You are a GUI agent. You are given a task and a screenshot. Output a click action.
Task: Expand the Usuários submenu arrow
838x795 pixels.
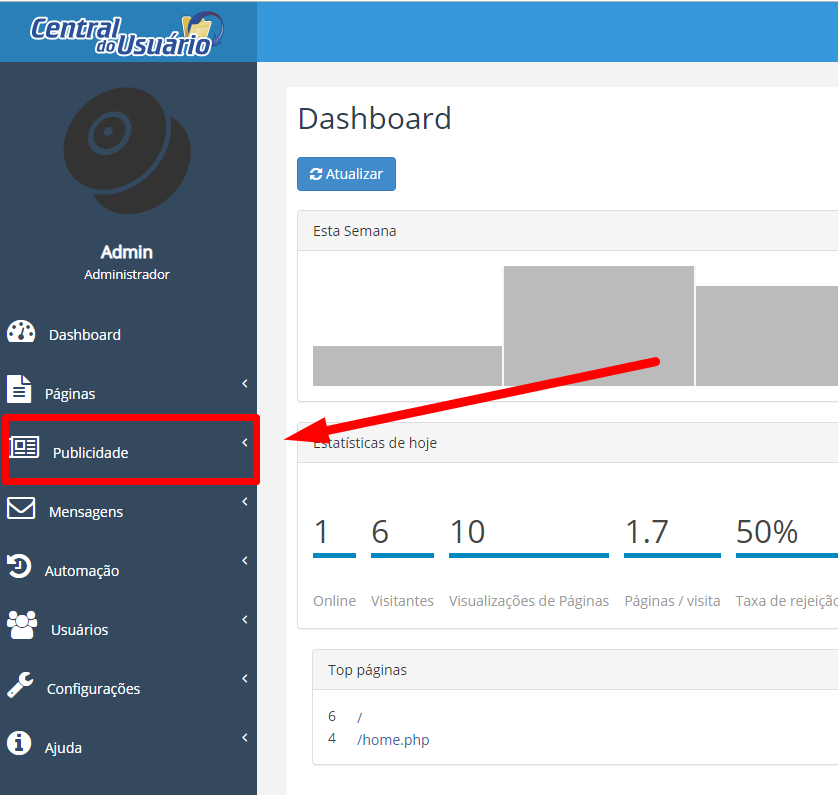pos(245,620)
